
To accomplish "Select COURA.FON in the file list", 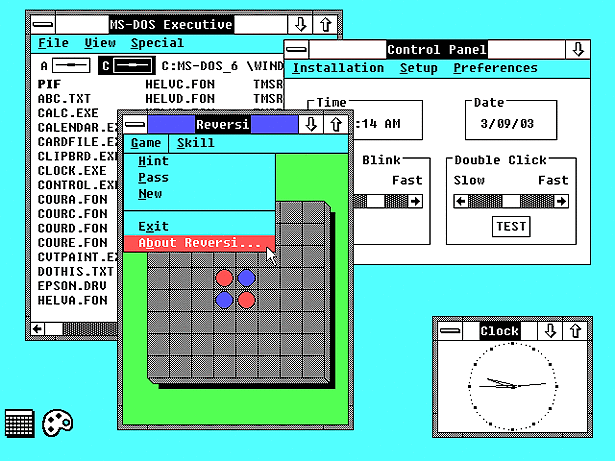I will 73,199.
